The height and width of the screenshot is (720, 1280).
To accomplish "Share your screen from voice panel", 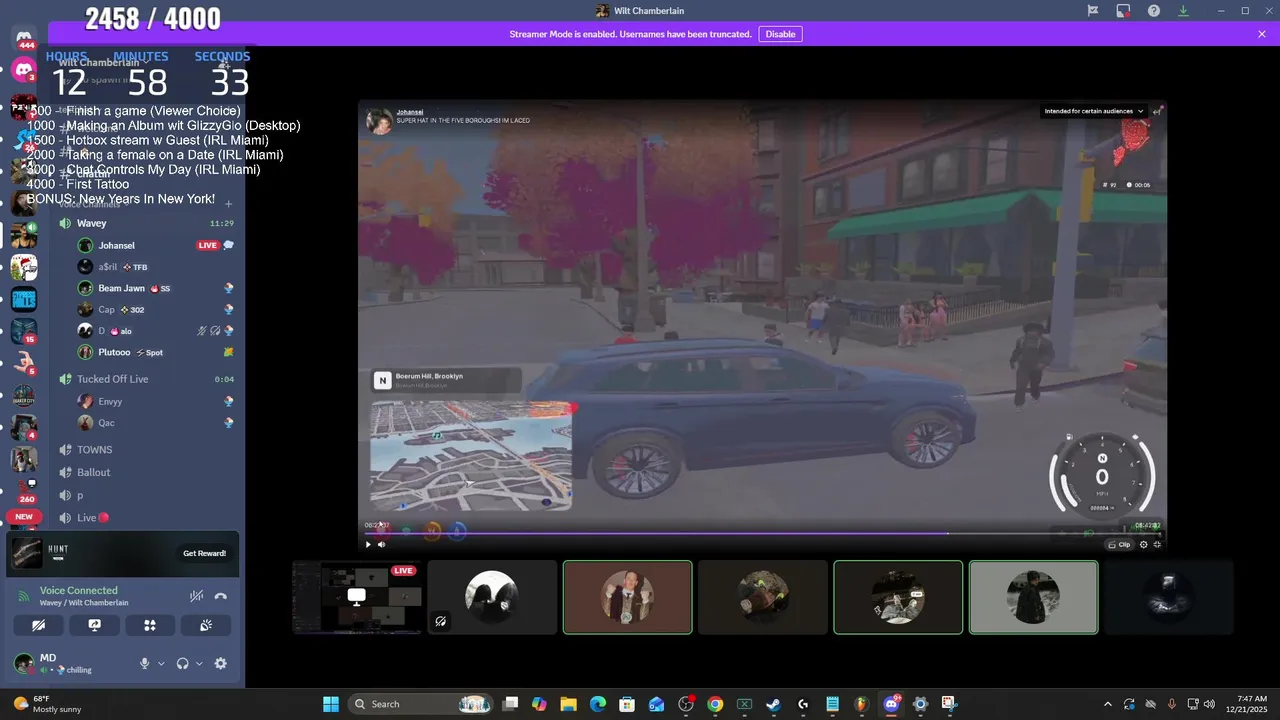I will [x=95, y=625].
